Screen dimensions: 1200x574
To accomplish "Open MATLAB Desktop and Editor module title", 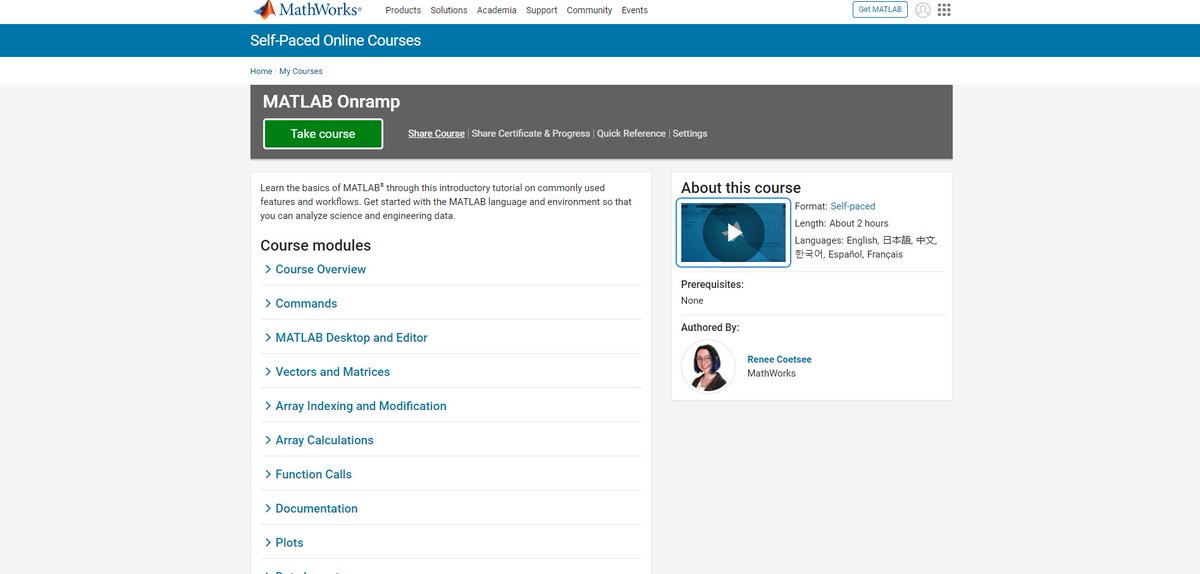I will (352, 337).
